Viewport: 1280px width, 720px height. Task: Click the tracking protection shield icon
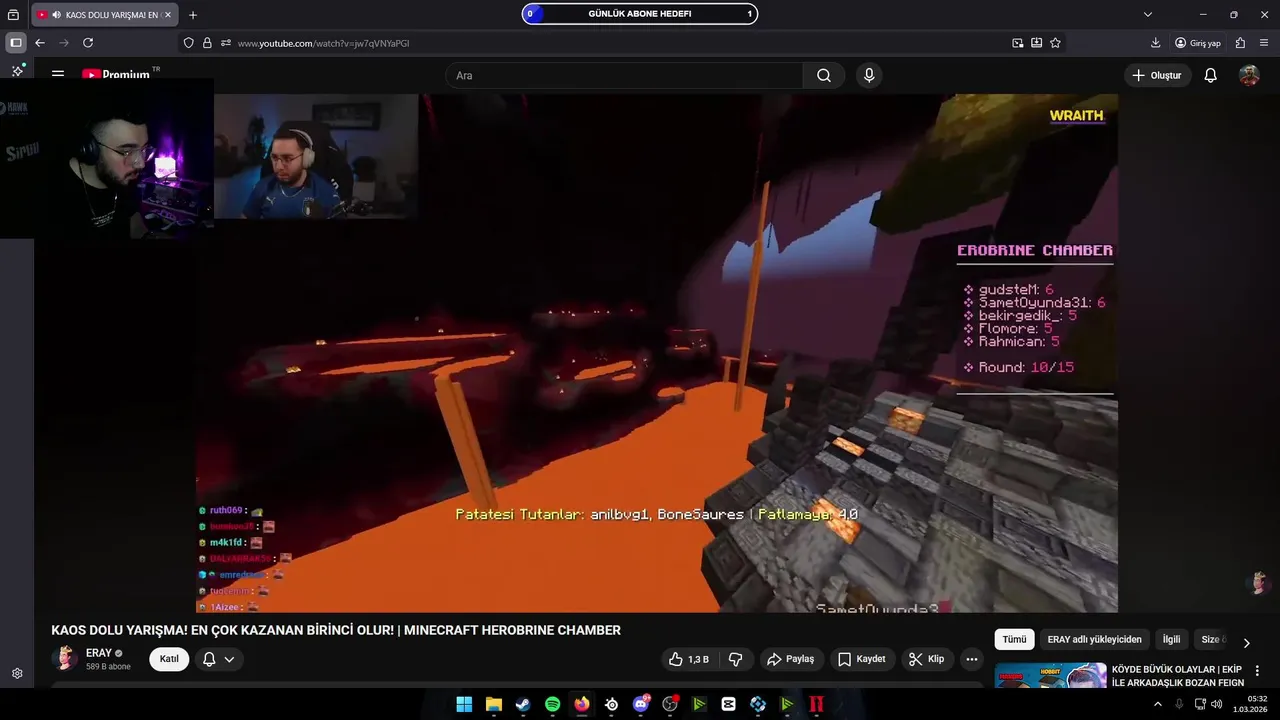tap(188, 43)
